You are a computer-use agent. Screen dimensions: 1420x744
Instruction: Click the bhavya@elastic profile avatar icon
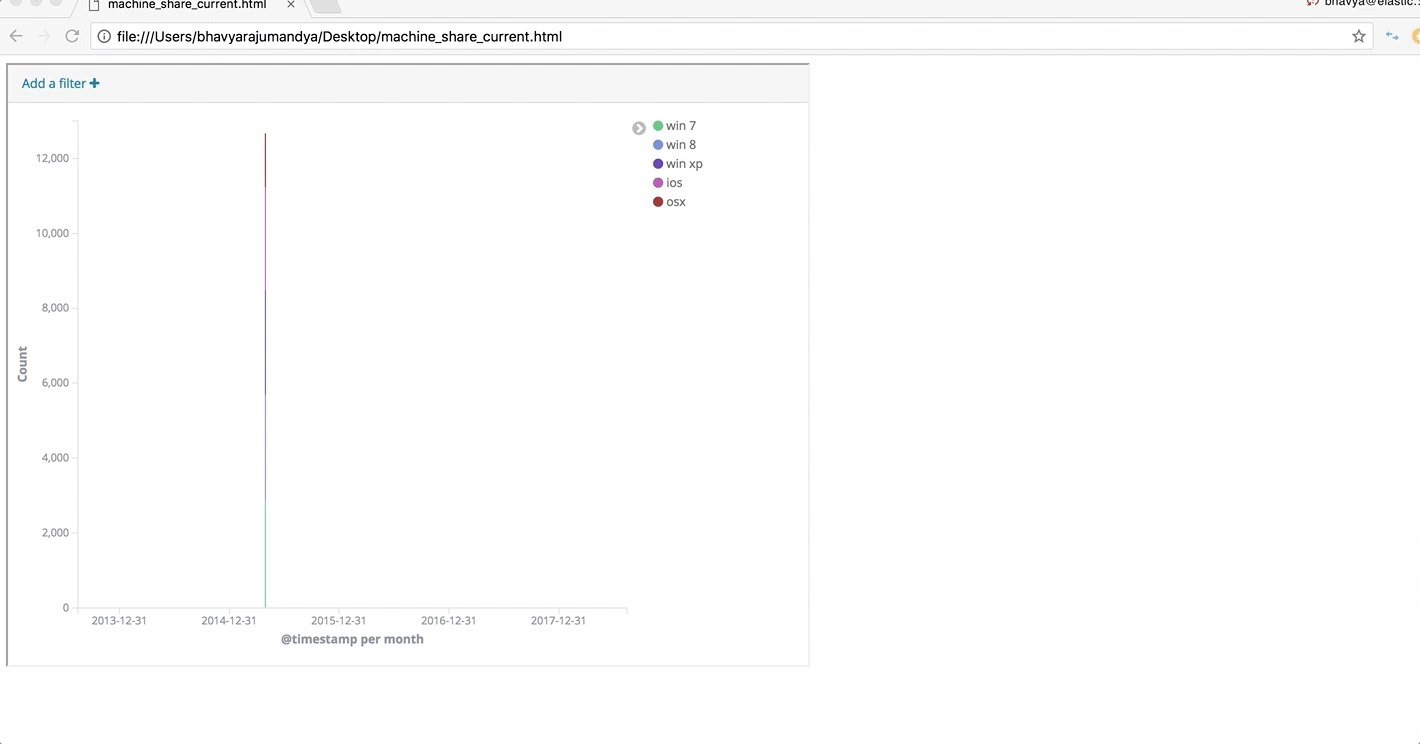[x=1311, y=4]
